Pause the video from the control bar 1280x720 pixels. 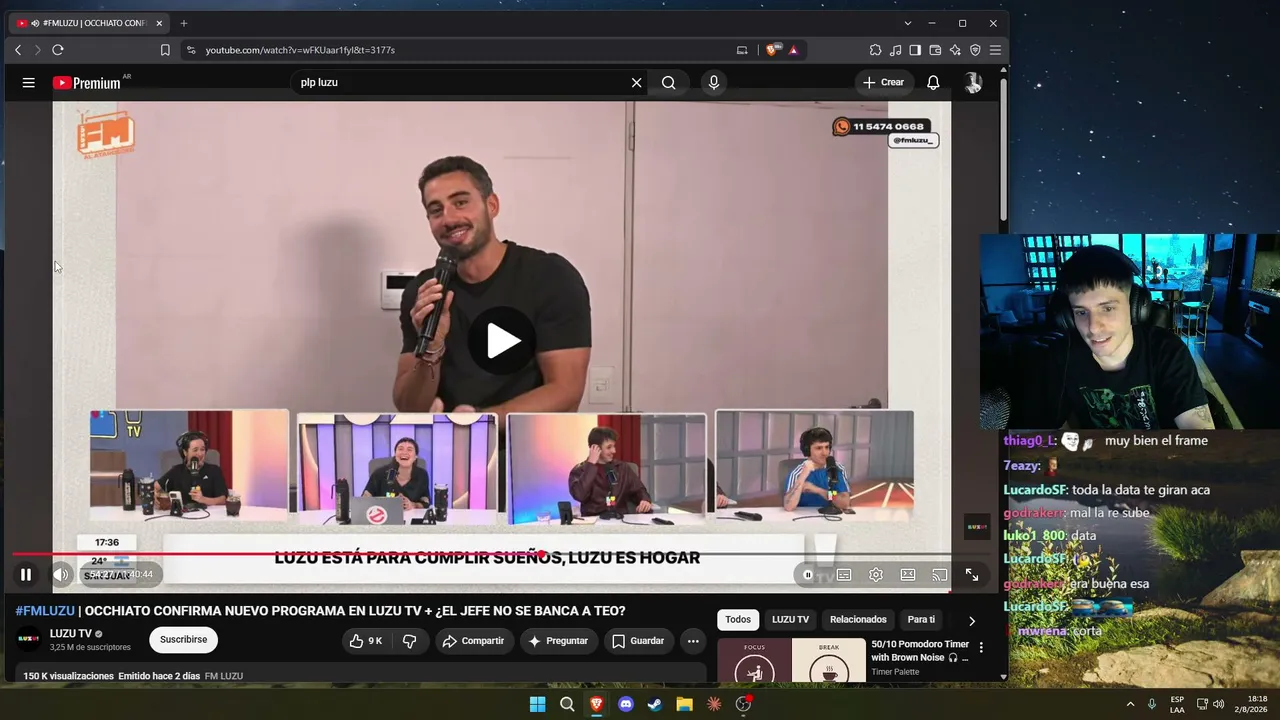point(26,574)
